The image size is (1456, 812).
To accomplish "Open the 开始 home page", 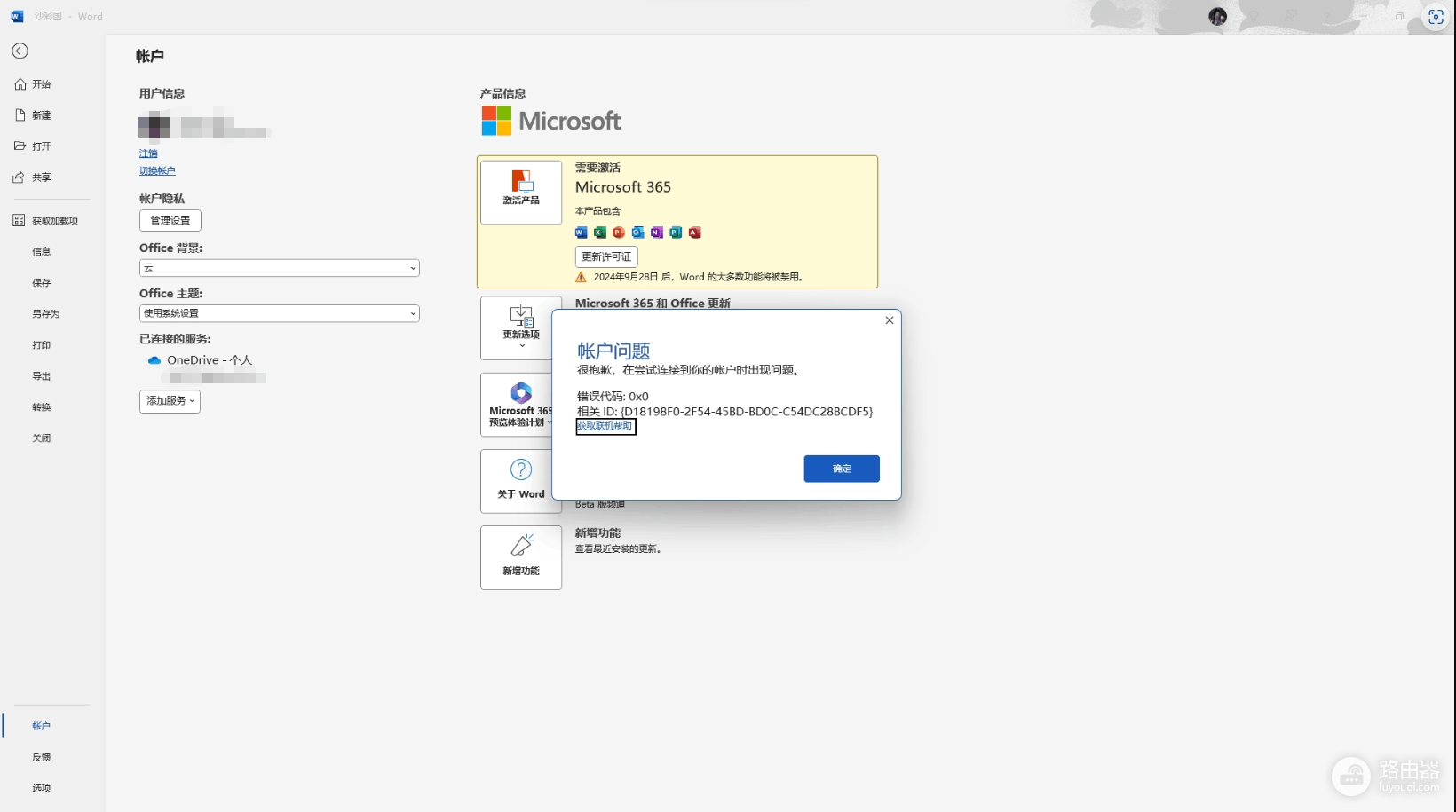I will pyautogui.click(x=42, y=84).
